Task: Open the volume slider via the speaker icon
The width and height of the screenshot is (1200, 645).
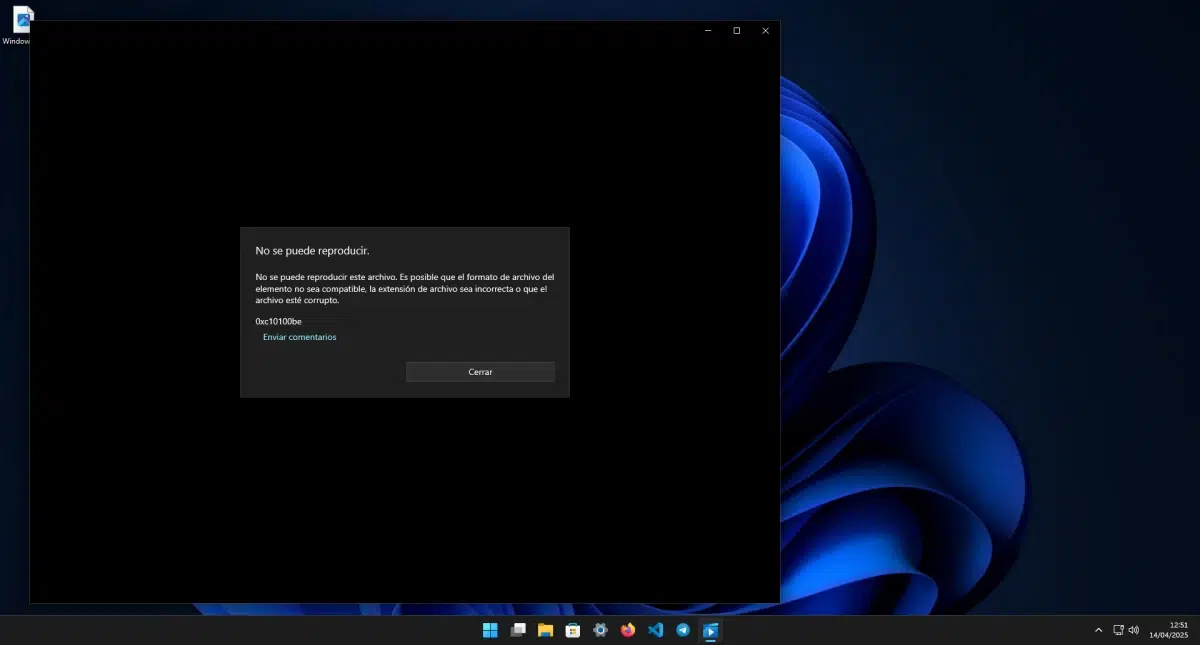Action: 1133,629
